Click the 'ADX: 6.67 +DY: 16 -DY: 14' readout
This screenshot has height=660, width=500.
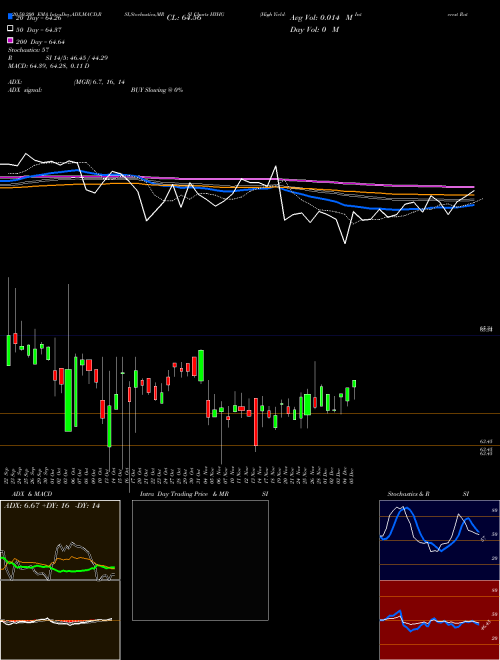pyautogui.click(x=52, y=506)
